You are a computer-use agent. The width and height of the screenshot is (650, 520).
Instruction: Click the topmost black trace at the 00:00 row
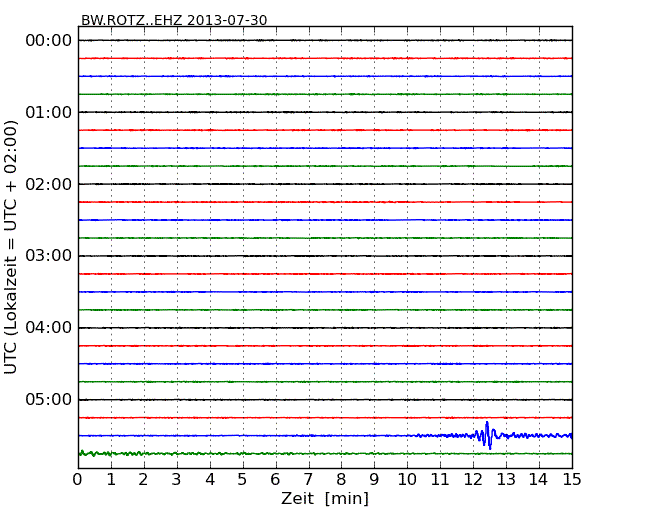[x=300, y=40]
